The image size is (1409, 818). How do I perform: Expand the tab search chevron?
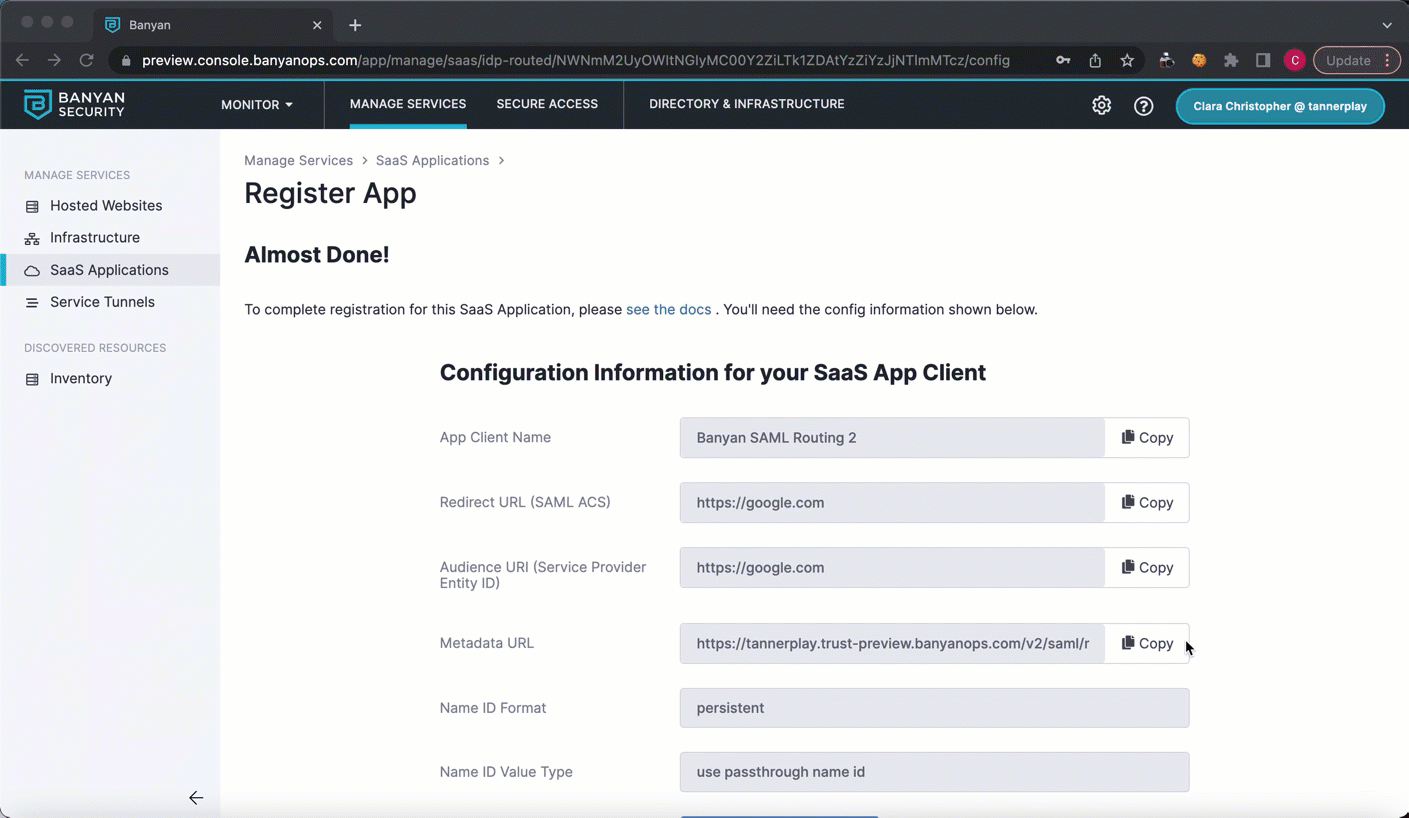click(1386, 25)
